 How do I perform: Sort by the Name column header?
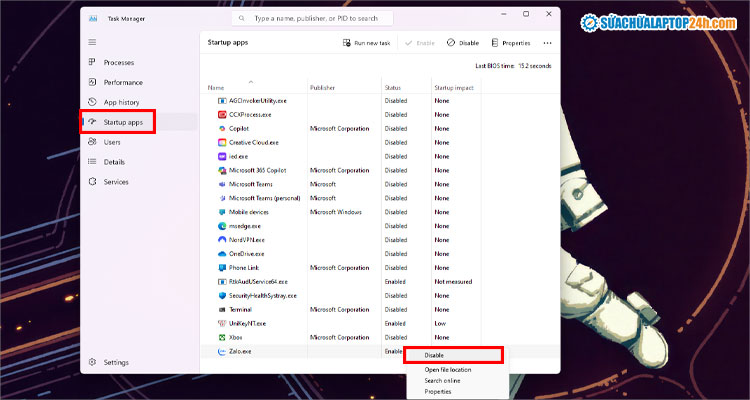217,88
